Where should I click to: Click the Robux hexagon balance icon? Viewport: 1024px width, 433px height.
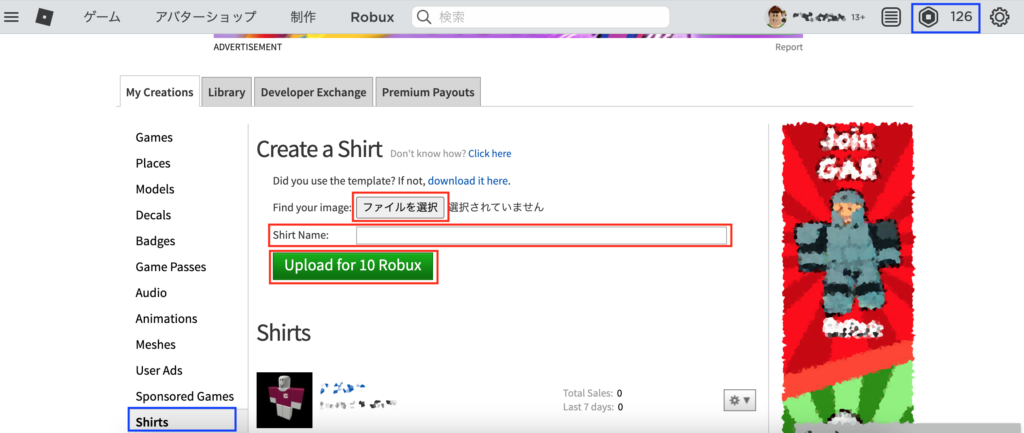click(928, 17)
